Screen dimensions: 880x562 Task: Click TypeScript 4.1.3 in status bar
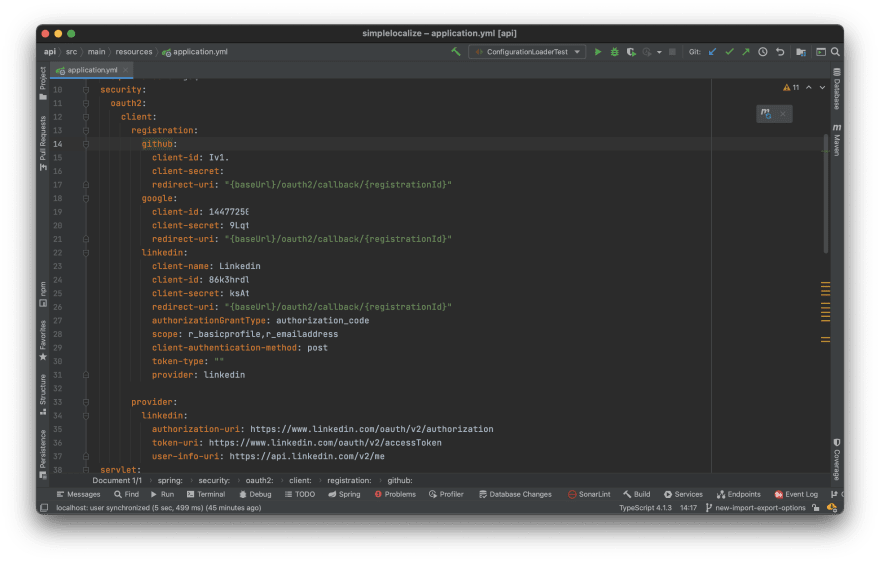click(x=645, y=508)
